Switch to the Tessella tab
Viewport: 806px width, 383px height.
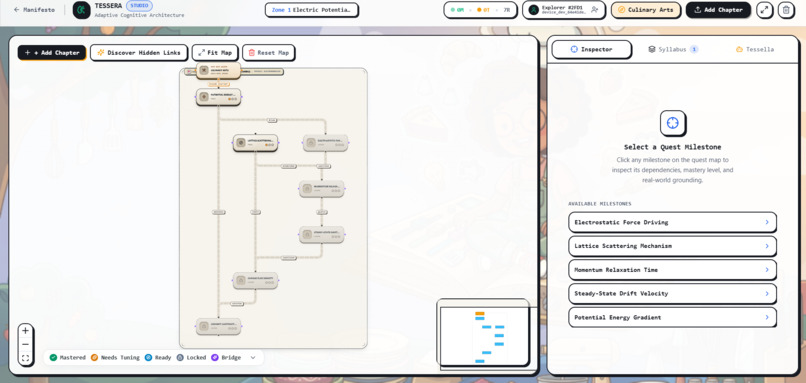755,49
